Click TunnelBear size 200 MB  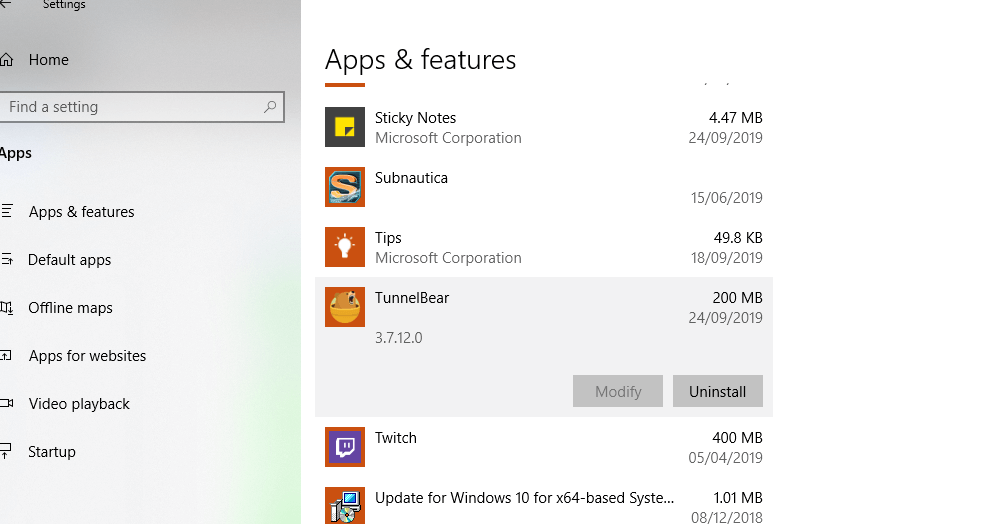click(x=737, y=298)
